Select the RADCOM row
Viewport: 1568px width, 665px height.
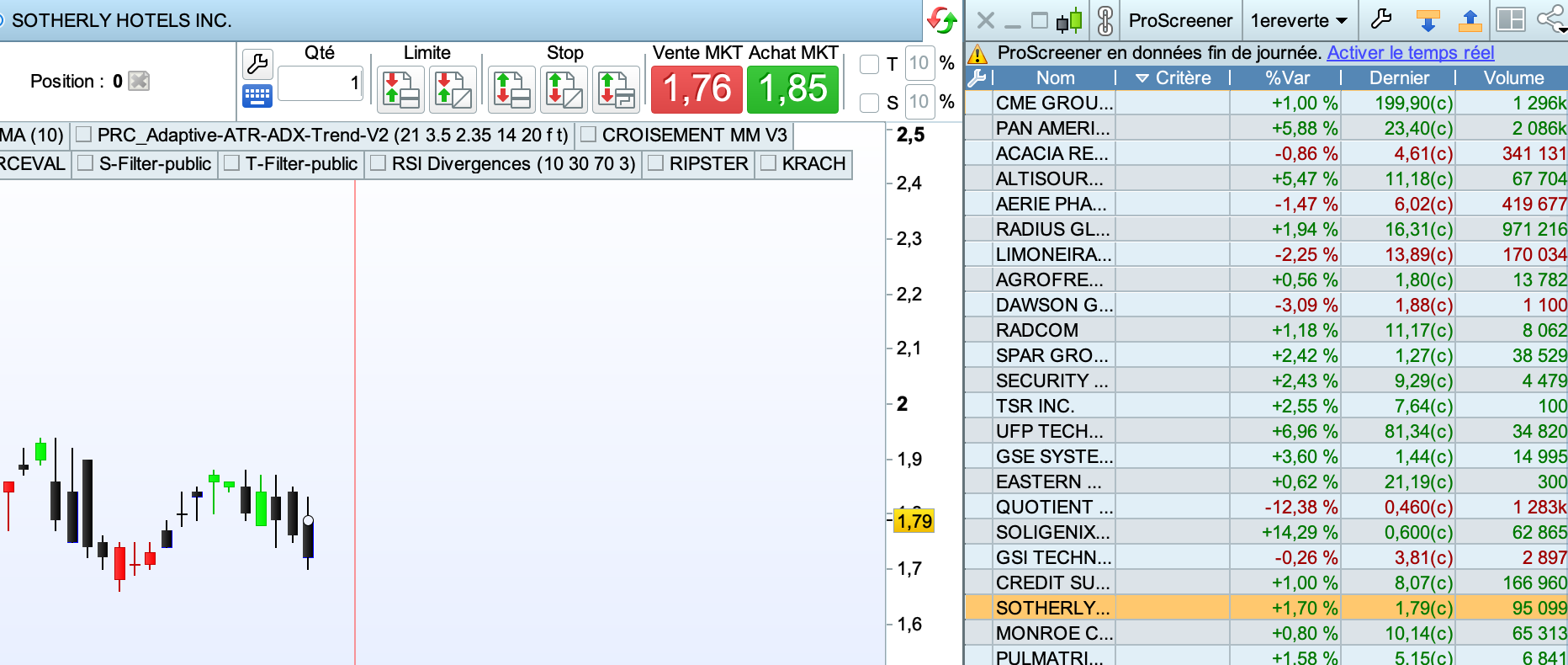[1266, 330]
